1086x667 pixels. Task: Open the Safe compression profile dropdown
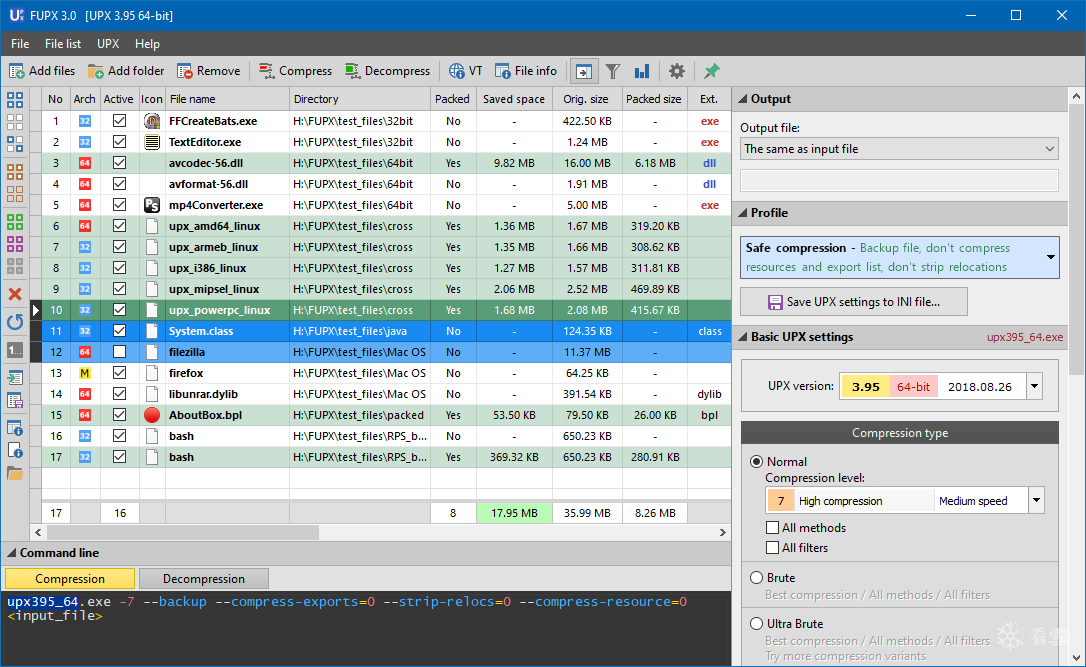tap(899, 258)
